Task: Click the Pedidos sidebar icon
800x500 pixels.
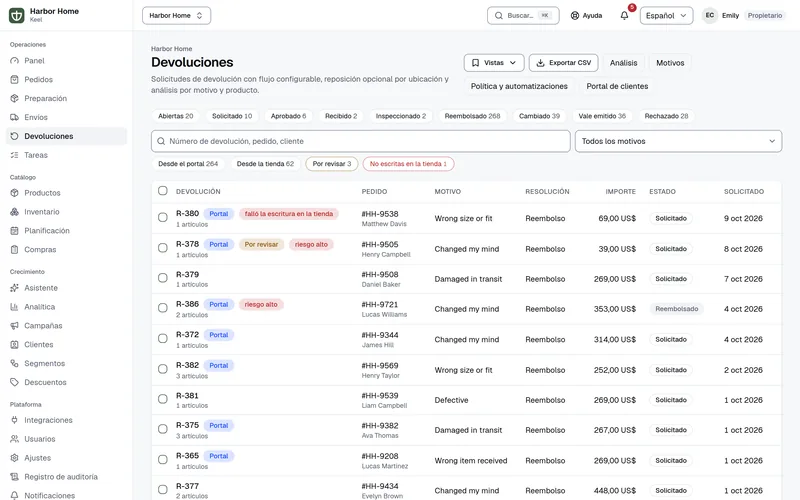Action: pos(14,80)
